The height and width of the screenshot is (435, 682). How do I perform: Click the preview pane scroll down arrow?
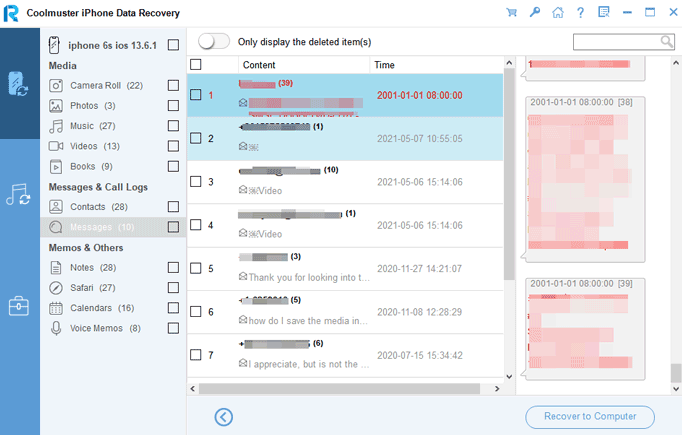[675, 388]
